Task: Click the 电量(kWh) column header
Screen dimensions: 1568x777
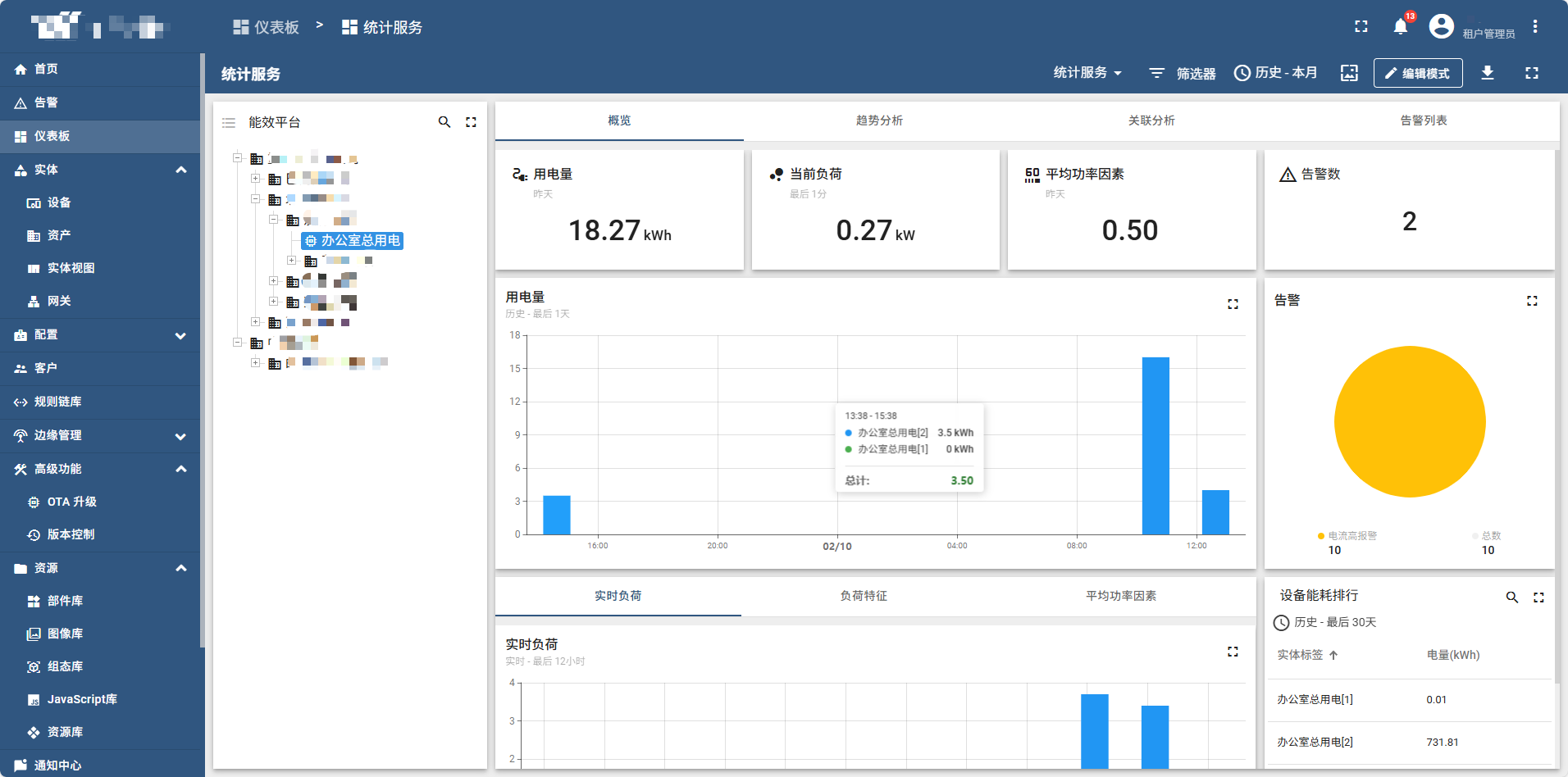Action: (x=1453, y=655)
